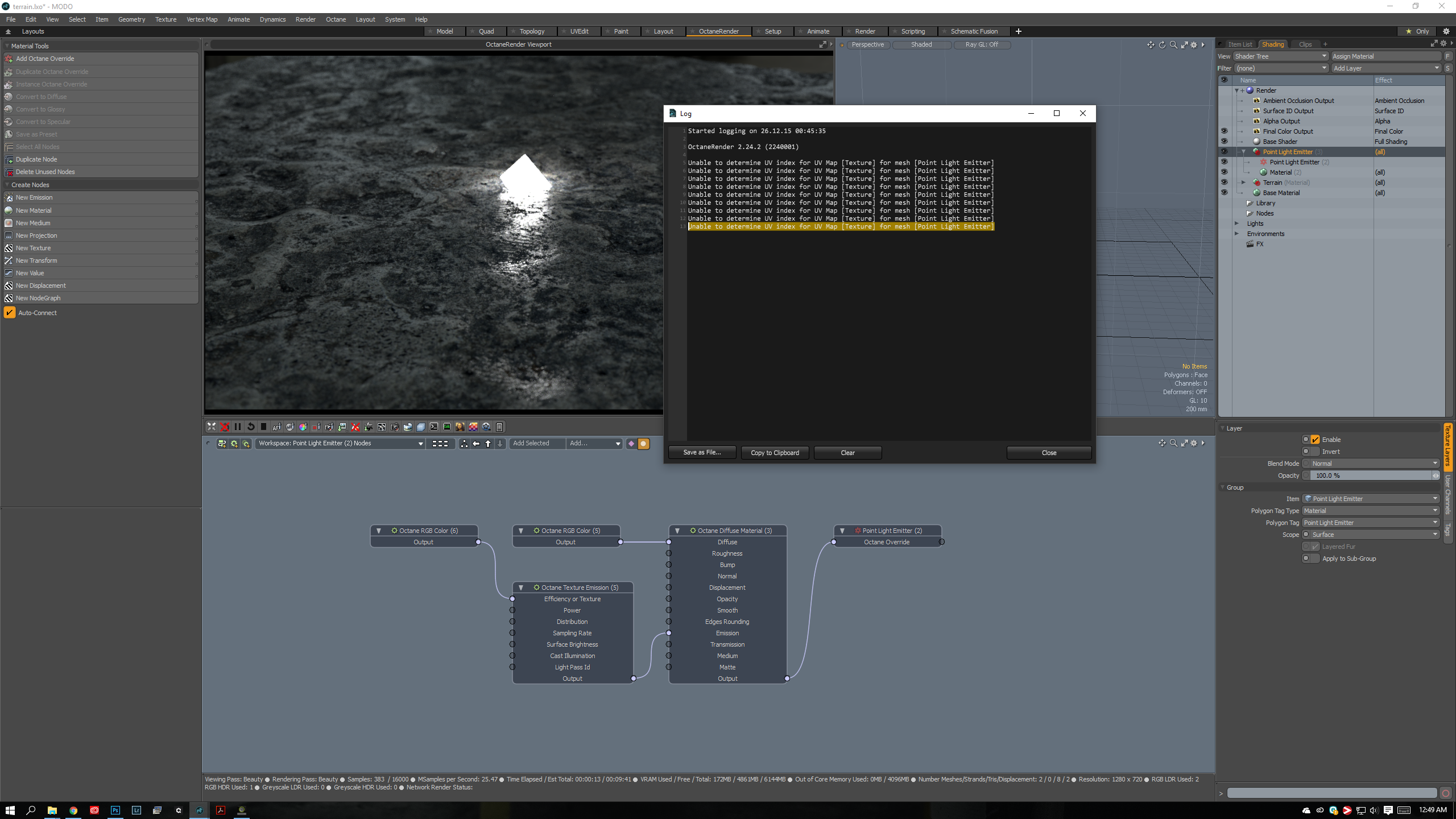Click the Mona Lisa image icon
Viewport: 1456px width, 819px height.
(460, 427)
